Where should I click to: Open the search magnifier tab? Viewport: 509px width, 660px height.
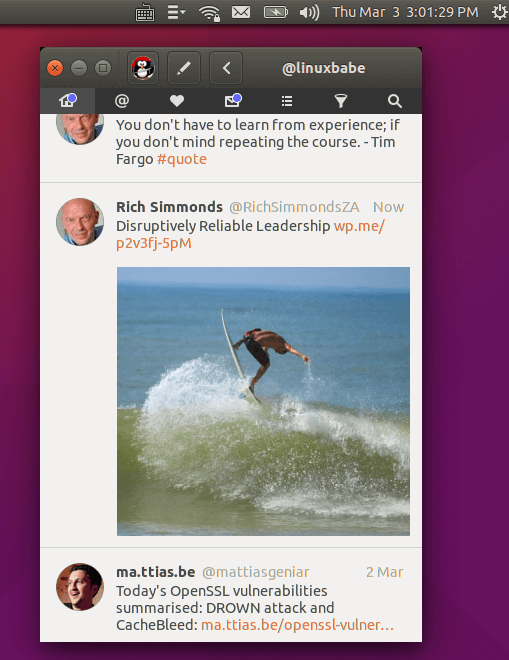click(x=394, y=101)
